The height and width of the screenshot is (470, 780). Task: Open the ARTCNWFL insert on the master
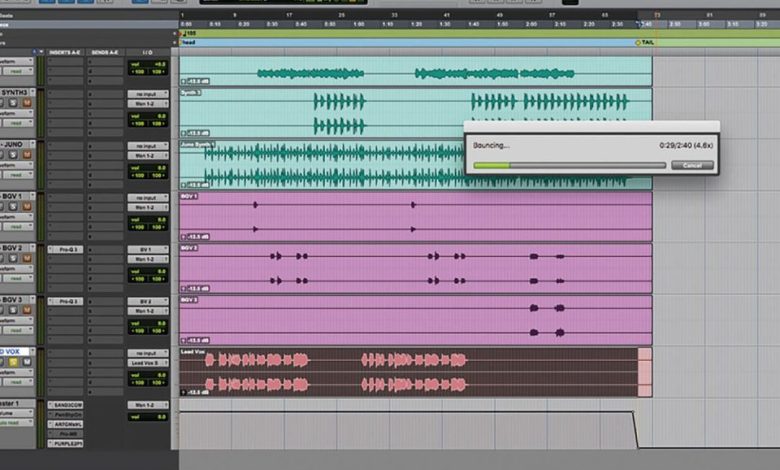click(65, 424)
